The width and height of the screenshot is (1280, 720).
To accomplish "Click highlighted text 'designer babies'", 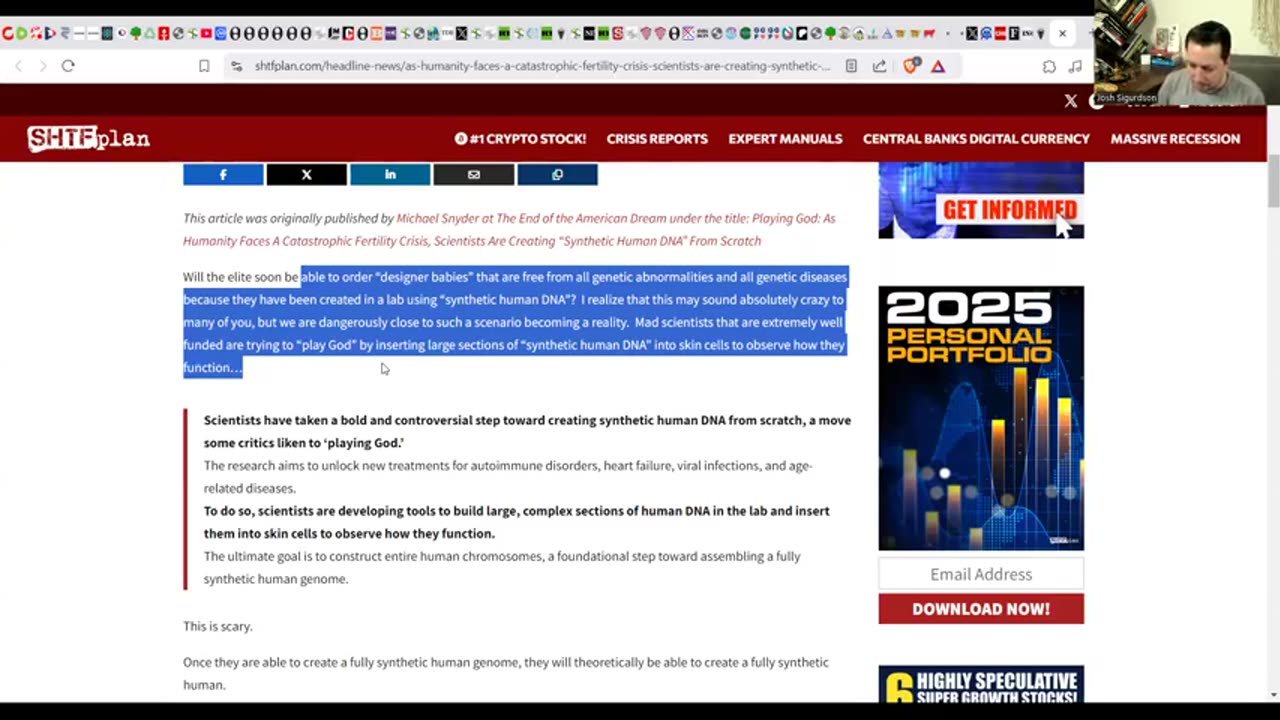I will 424,277.
